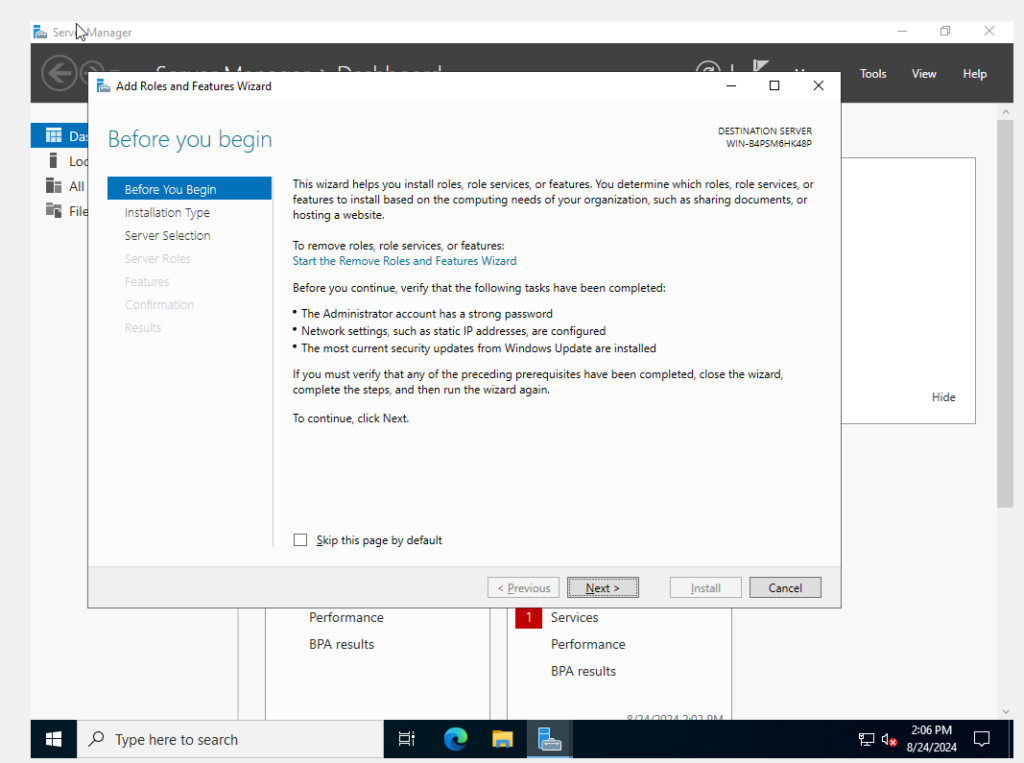Open Task View on the taskbar
Image resolution: width=1024 pixels, height=763 pixels.
406,739
